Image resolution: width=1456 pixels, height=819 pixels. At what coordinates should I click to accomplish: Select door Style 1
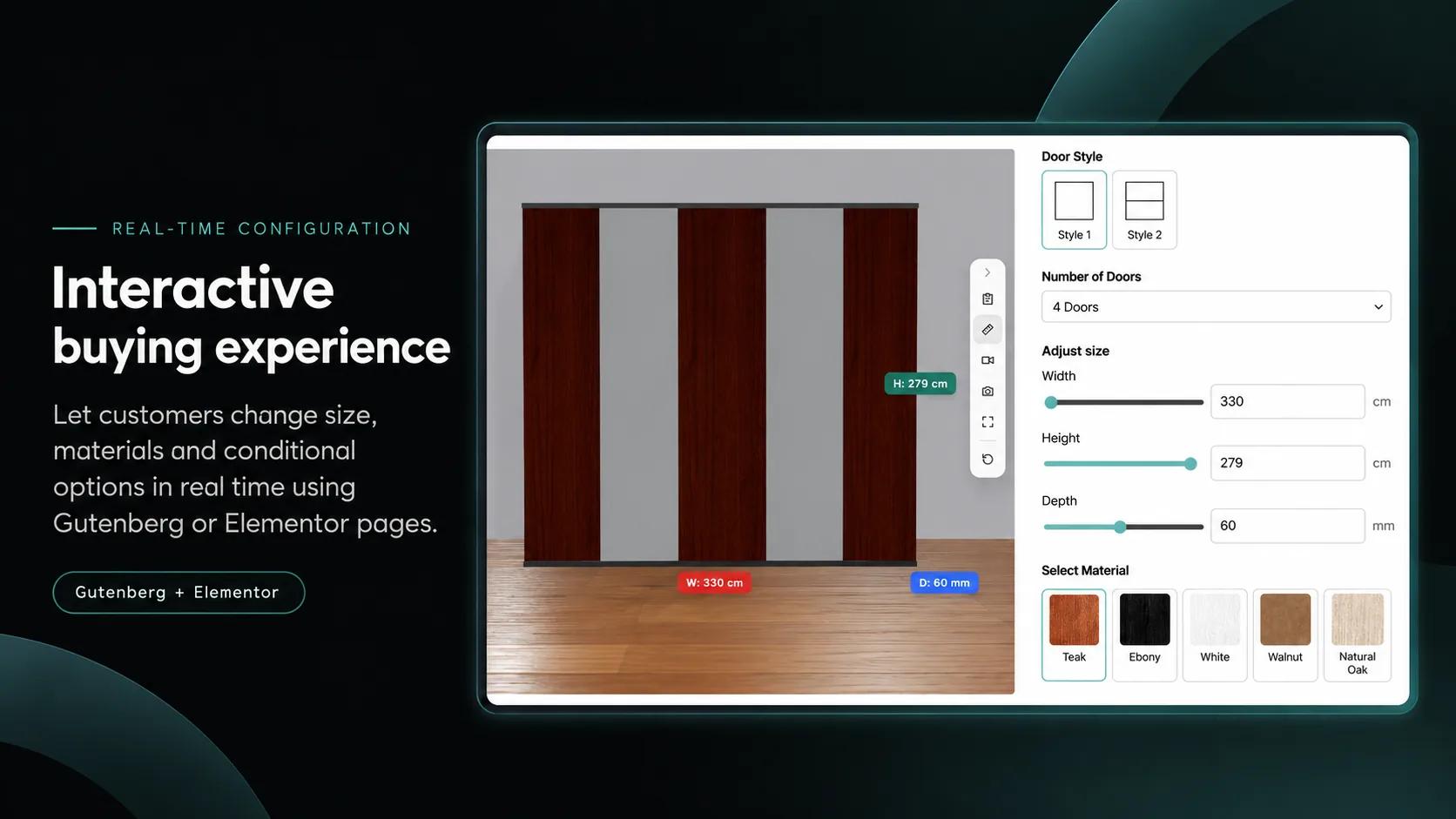(1074, 210)
